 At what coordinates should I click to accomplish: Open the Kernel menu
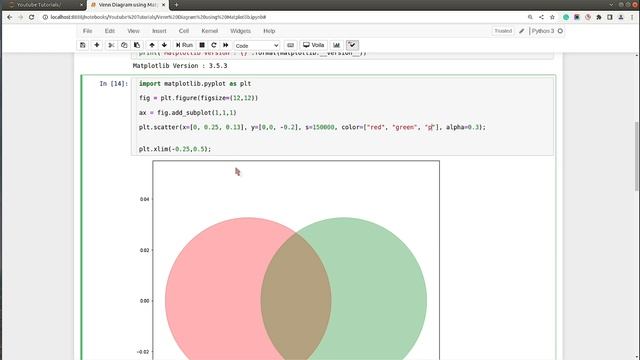pyautogui.click(x=210, y=31)
